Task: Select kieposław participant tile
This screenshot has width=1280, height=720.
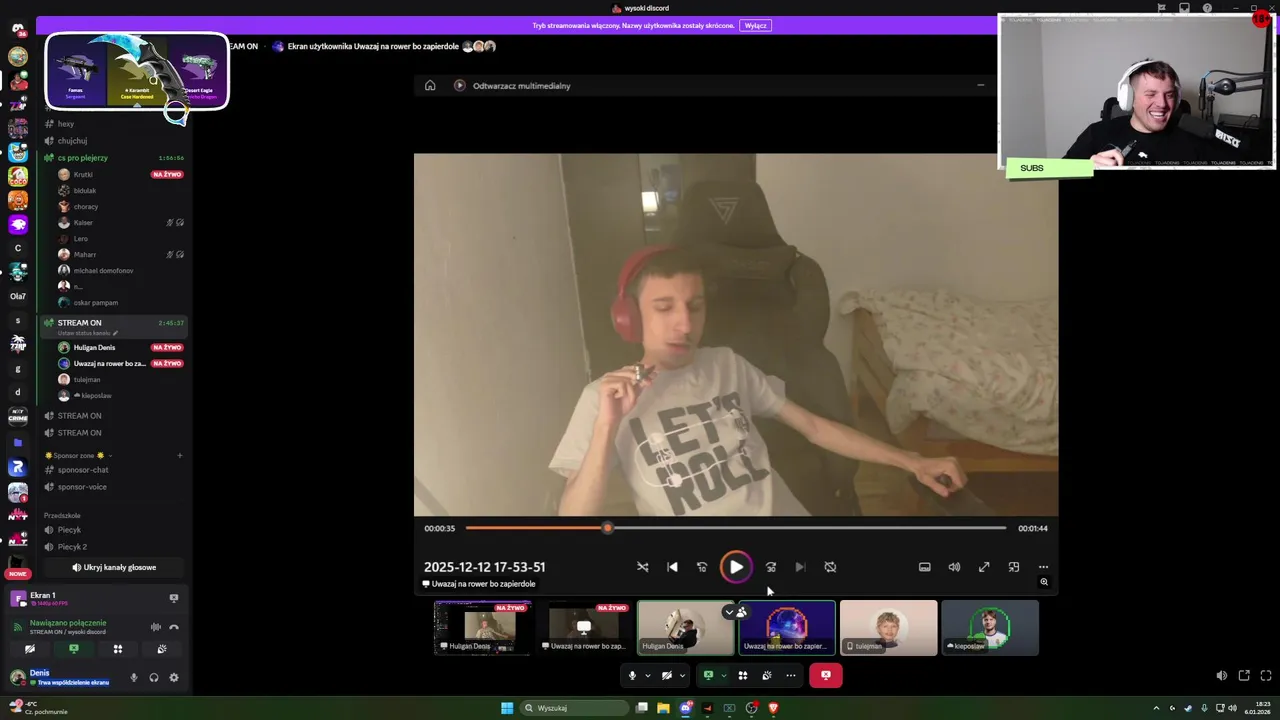Action: coord(990,627)
